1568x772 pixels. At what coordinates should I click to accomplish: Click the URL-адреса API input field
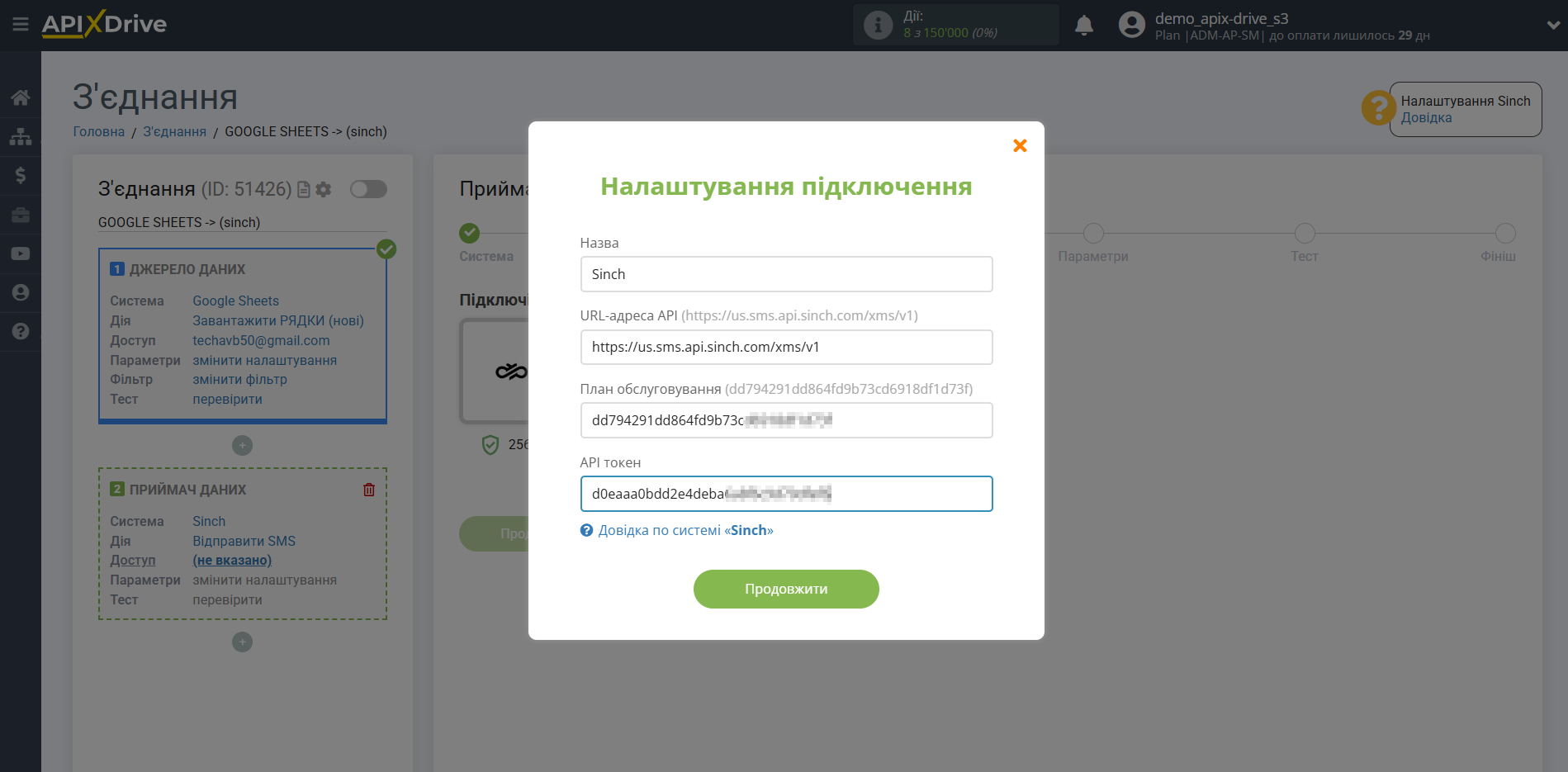786,347
